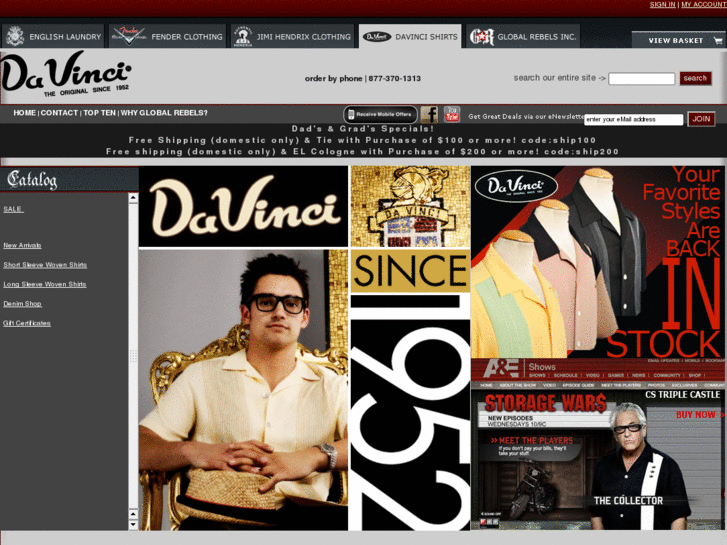The image size is (727, 545).
Task: Click the Jimi Hendrix Clothing logo icon
Action: tap(242, 36)
